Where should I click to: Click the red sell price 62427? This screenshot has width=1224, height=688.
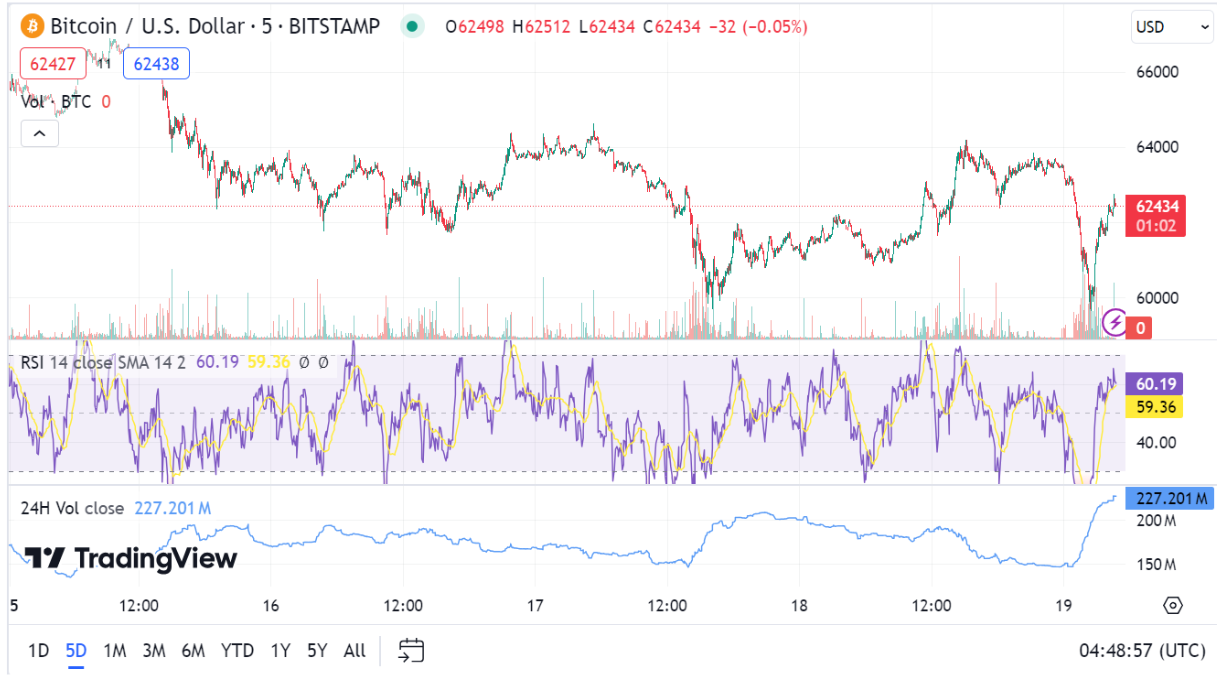53,64
